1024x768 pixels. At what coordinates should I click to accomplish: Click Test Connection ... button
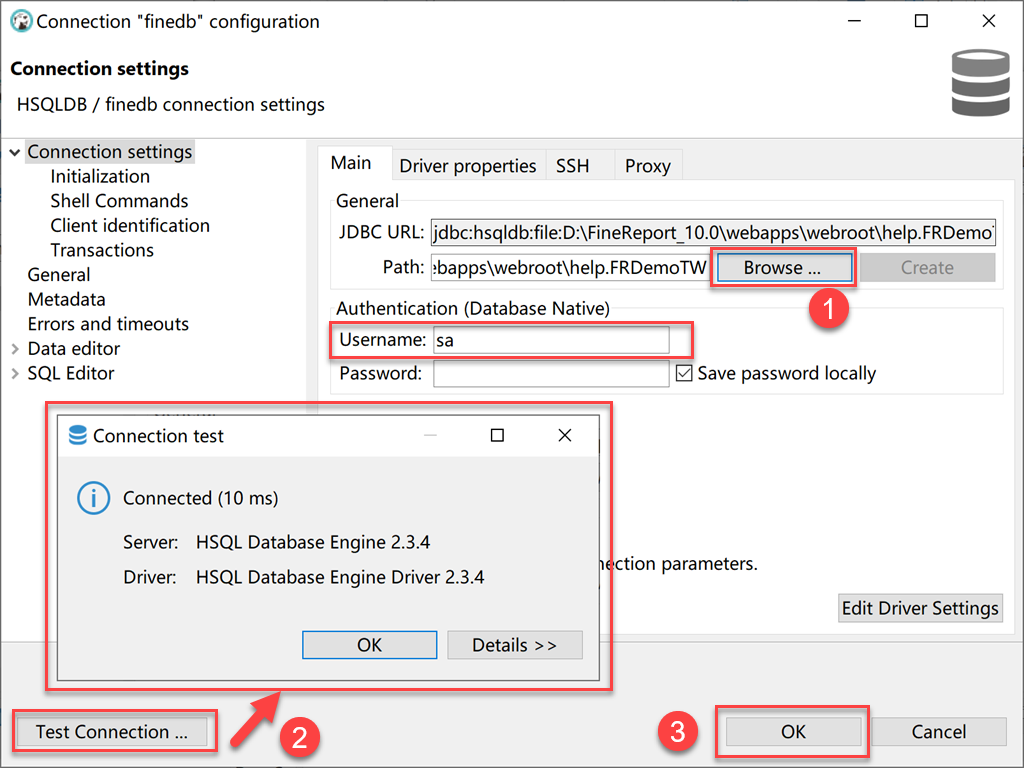(x=112, y=732)
